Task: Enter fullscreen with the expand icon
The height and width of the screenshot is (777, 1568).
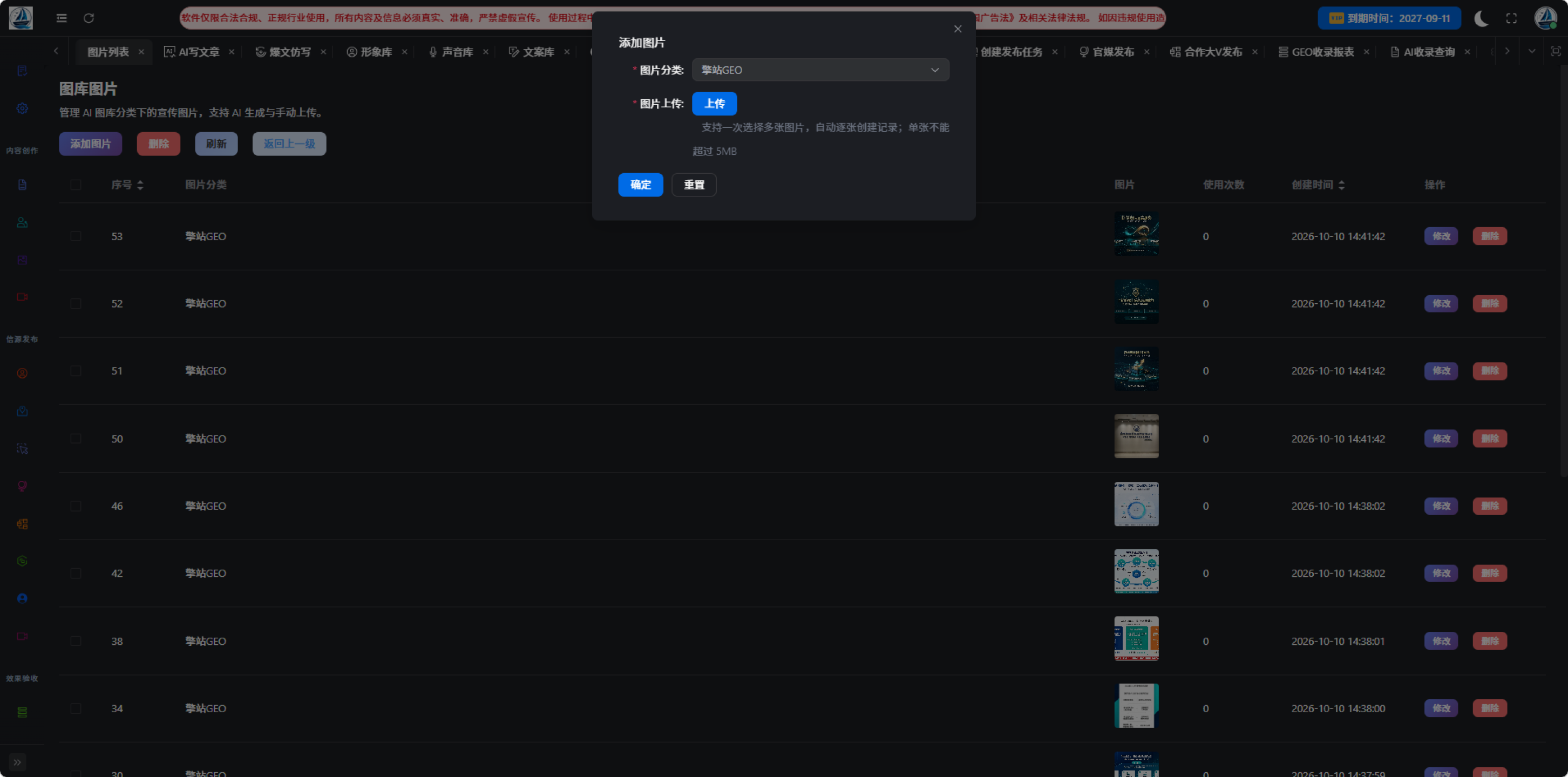Action: (x=1511, y=18)
